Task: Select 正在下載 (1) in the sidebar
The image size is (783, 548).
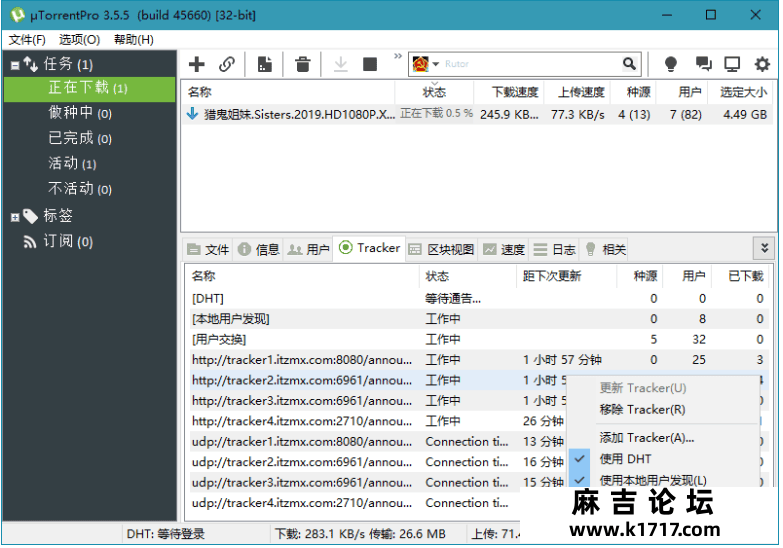Action: (87, 88)
